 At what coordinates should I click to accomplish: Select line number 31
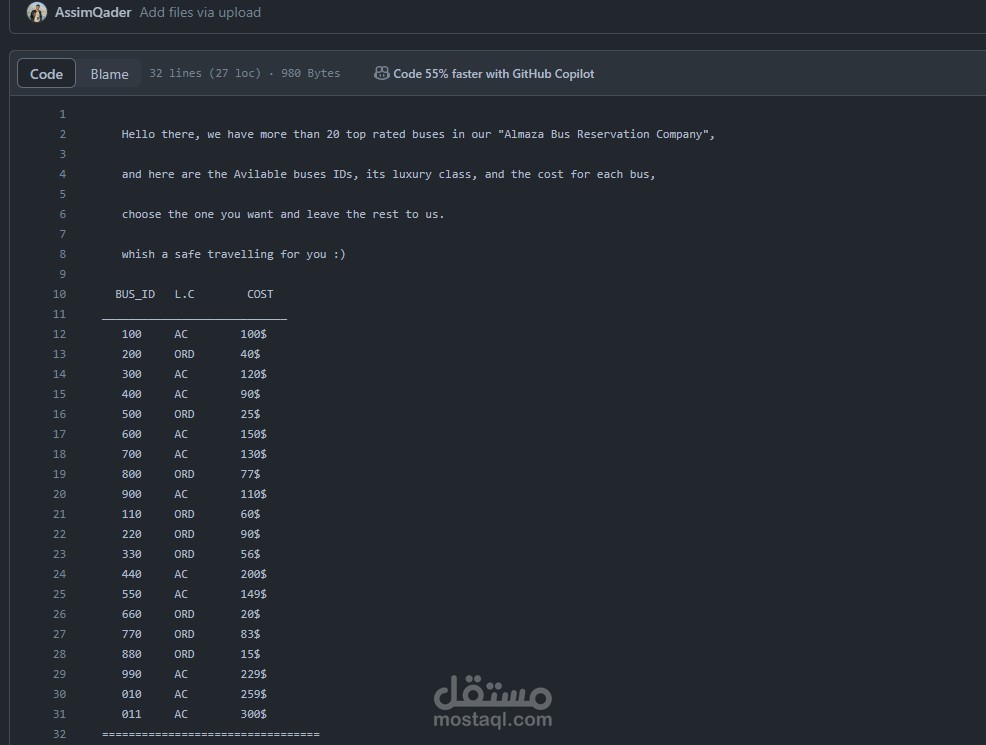(59, 714)
